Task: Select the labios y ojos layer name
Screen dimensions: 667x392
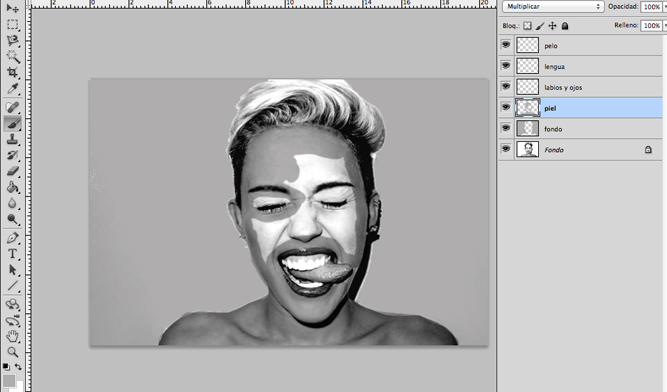Action: click(x=563, y=88)
